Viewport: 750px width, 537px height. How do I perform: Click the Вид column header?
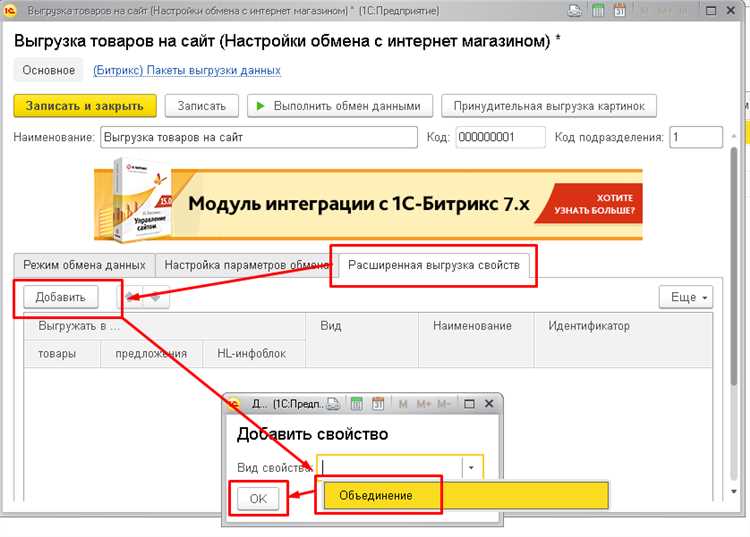362,340
